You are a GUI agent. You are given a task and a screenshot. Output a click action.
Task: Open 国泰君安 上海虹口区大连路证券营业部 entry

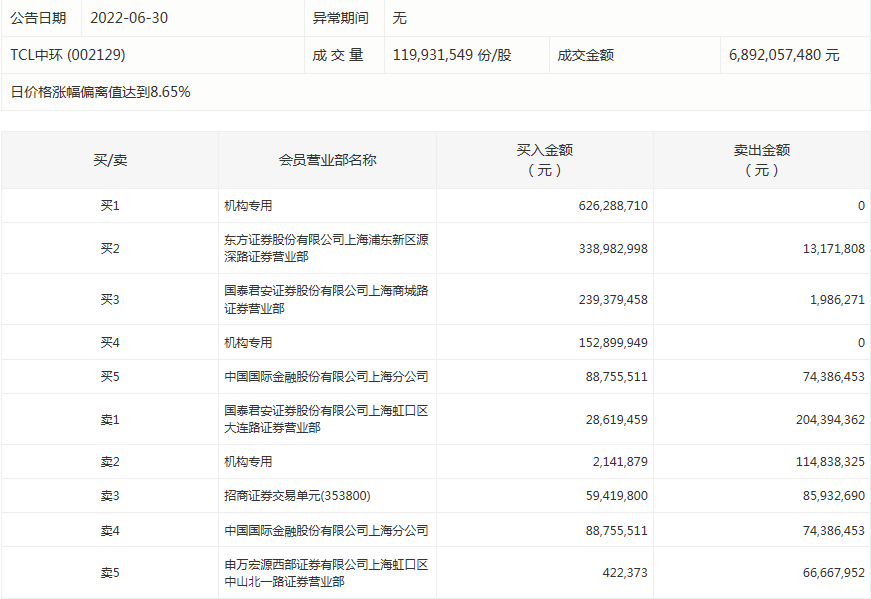(x=326, y=419)
